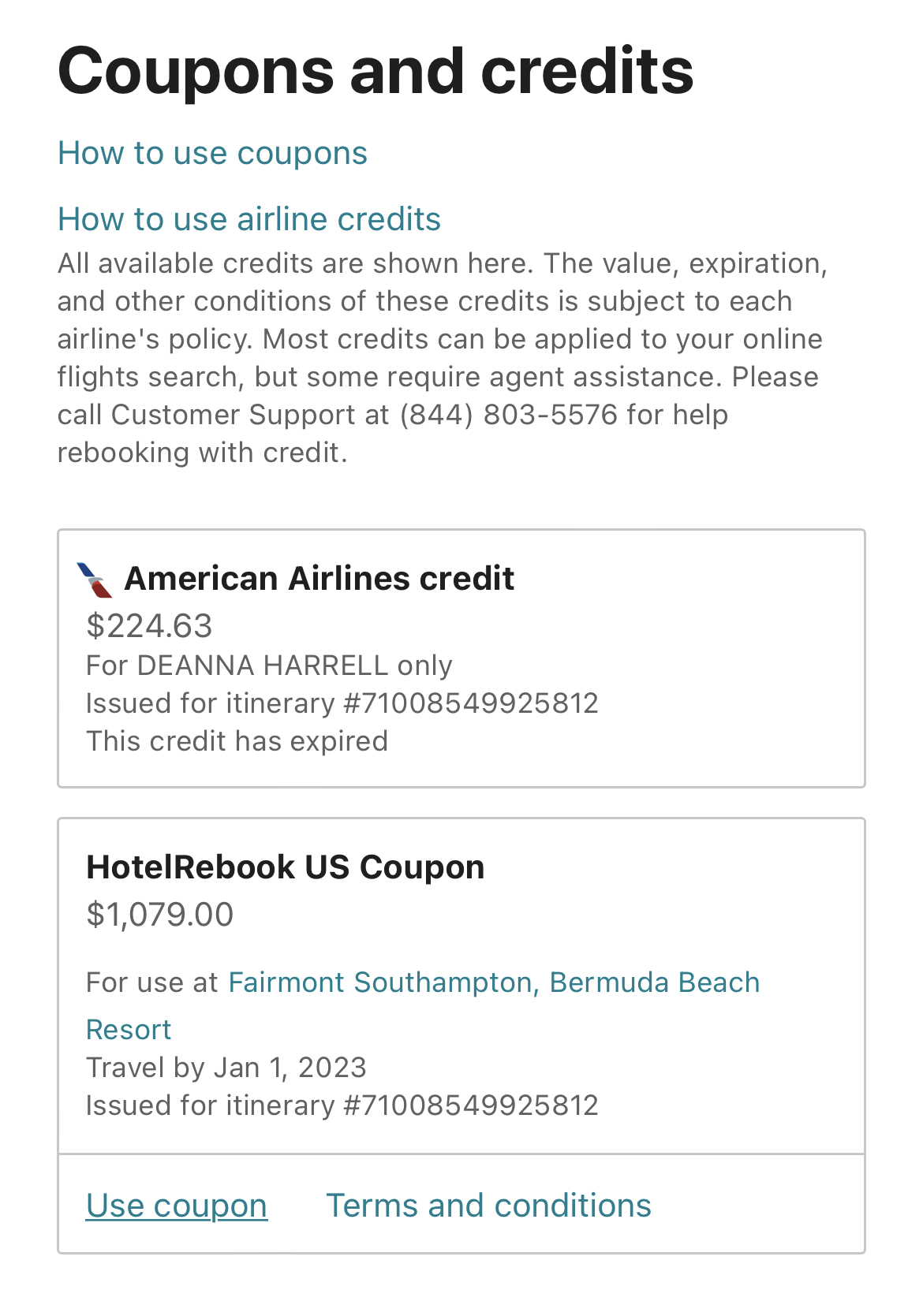Image resolution: width=923 pixels, height=1316 pixels.
Task: View Terms and conditions for the coupon
Action: point(488,1205)
